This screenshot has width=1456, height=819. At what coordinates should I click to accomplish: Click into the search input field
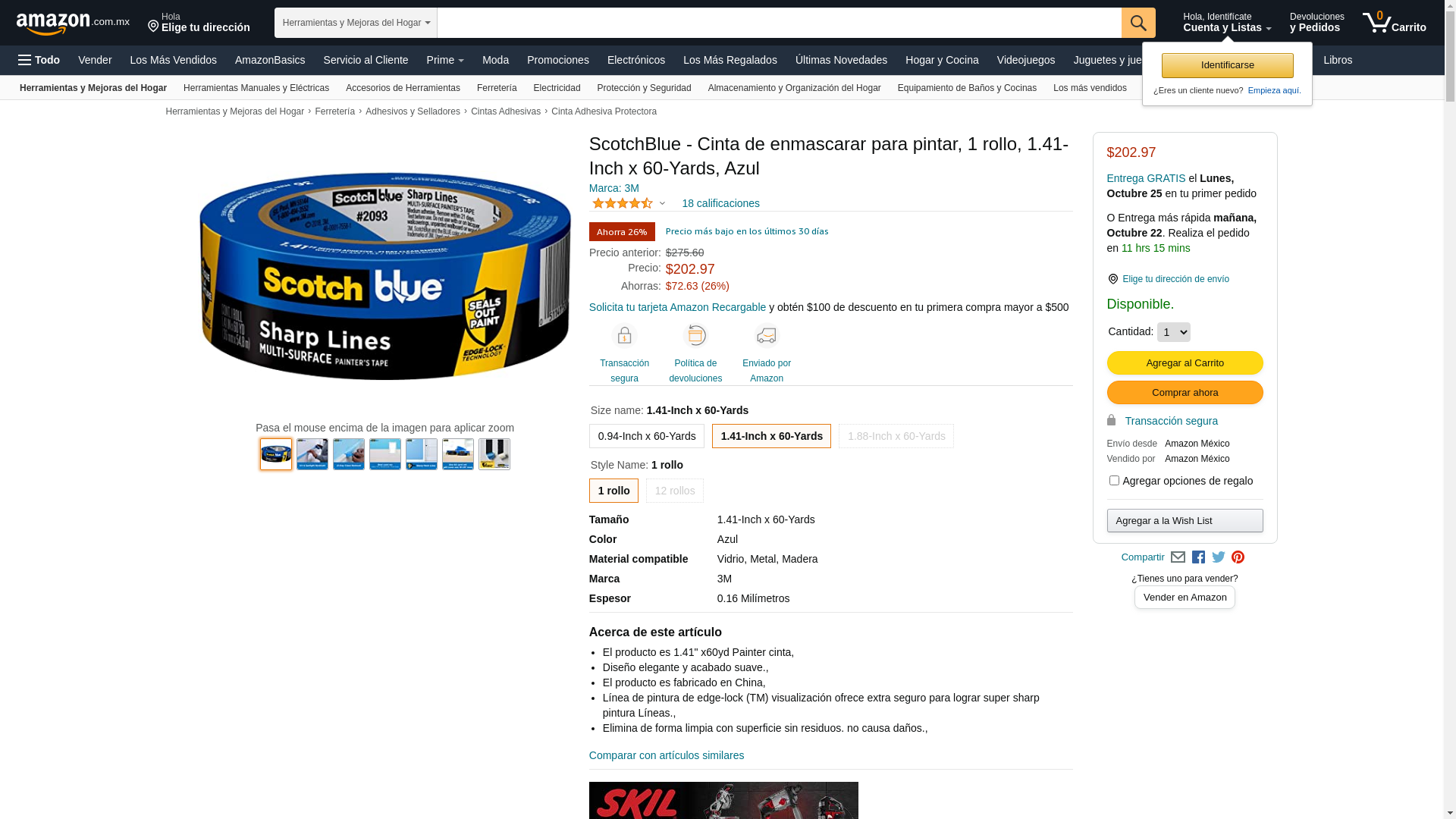(779, 23)
